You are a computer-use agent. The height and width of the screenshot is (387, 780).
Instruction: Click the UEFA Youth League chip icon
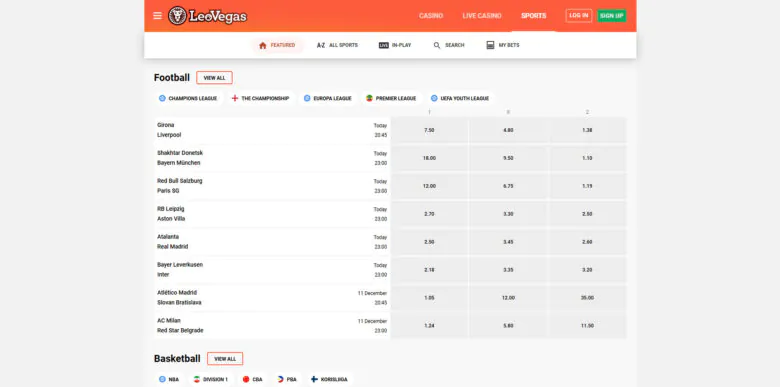[434, 98]
